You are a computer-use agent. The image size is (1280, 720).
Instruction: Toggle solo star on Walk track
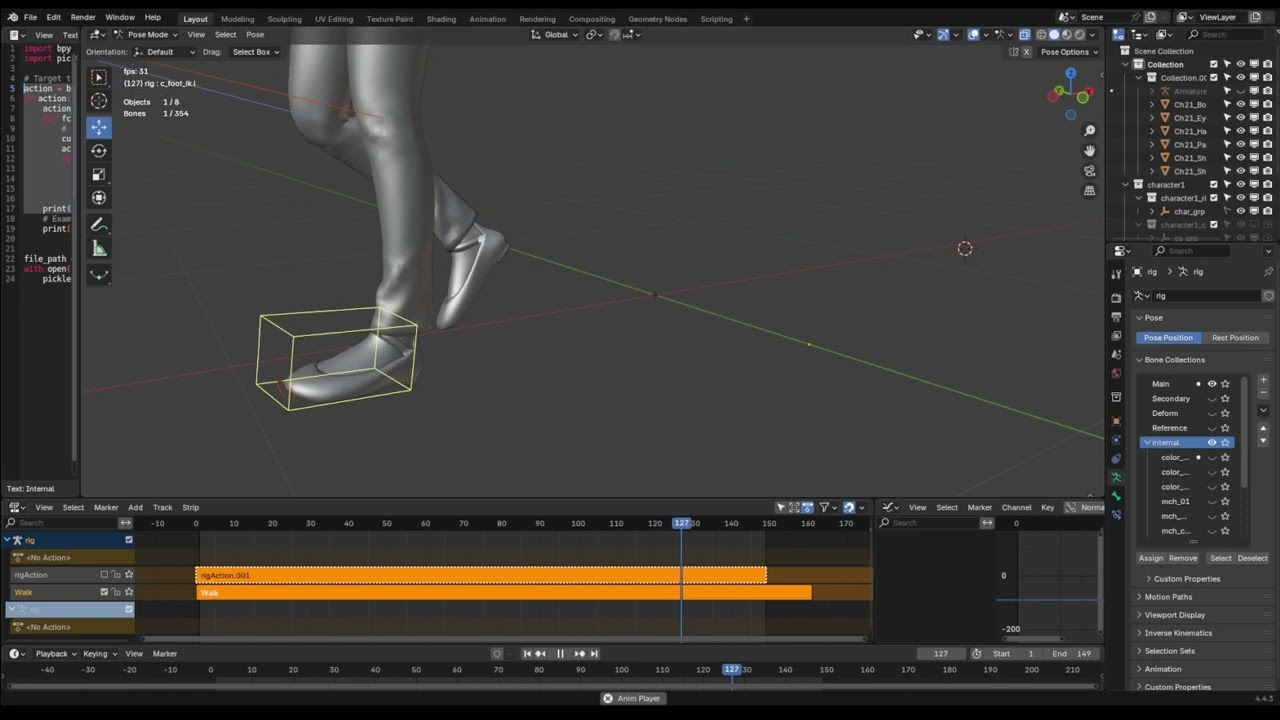(x=129, y=592)
